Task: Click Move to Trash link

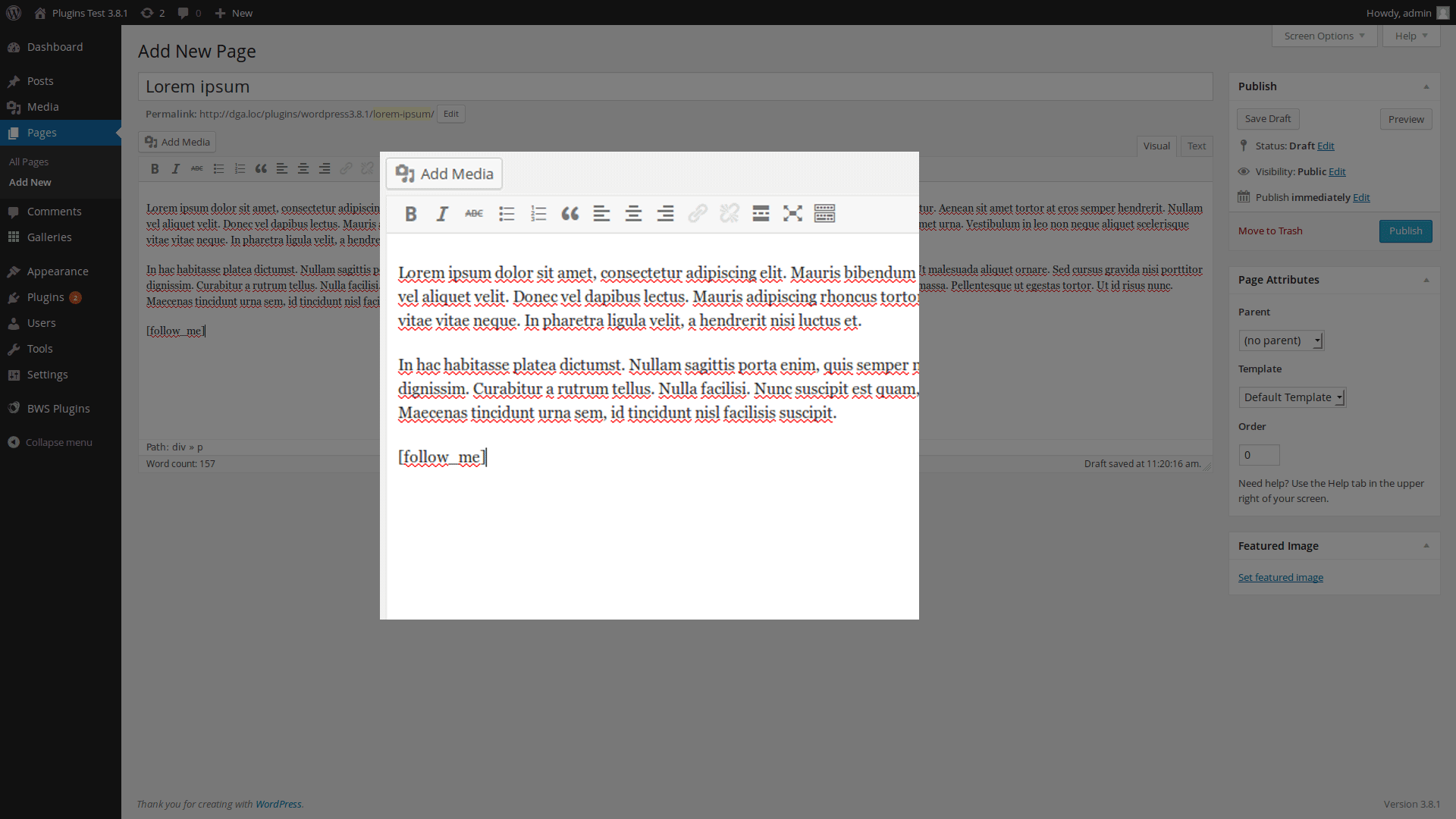Action: [x=1270, y=231]
